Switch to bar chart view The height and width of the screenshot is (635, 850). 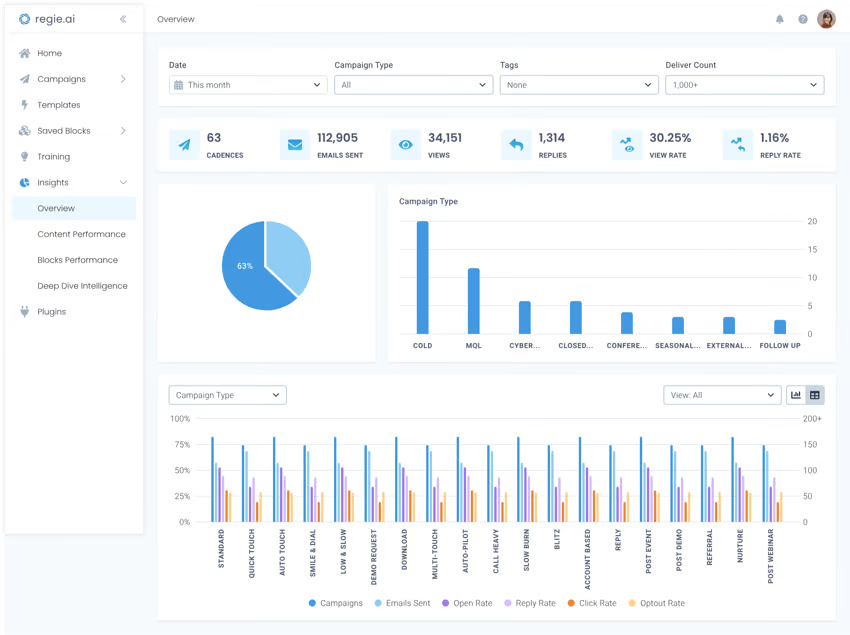pos(796,395)
